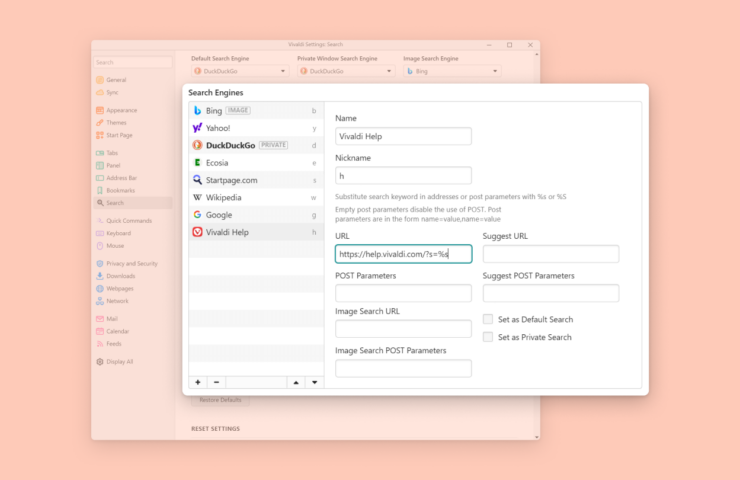This screenshot has height=480, width=740.
Task: Open Downloads settings section
Action: click(133, 276)
